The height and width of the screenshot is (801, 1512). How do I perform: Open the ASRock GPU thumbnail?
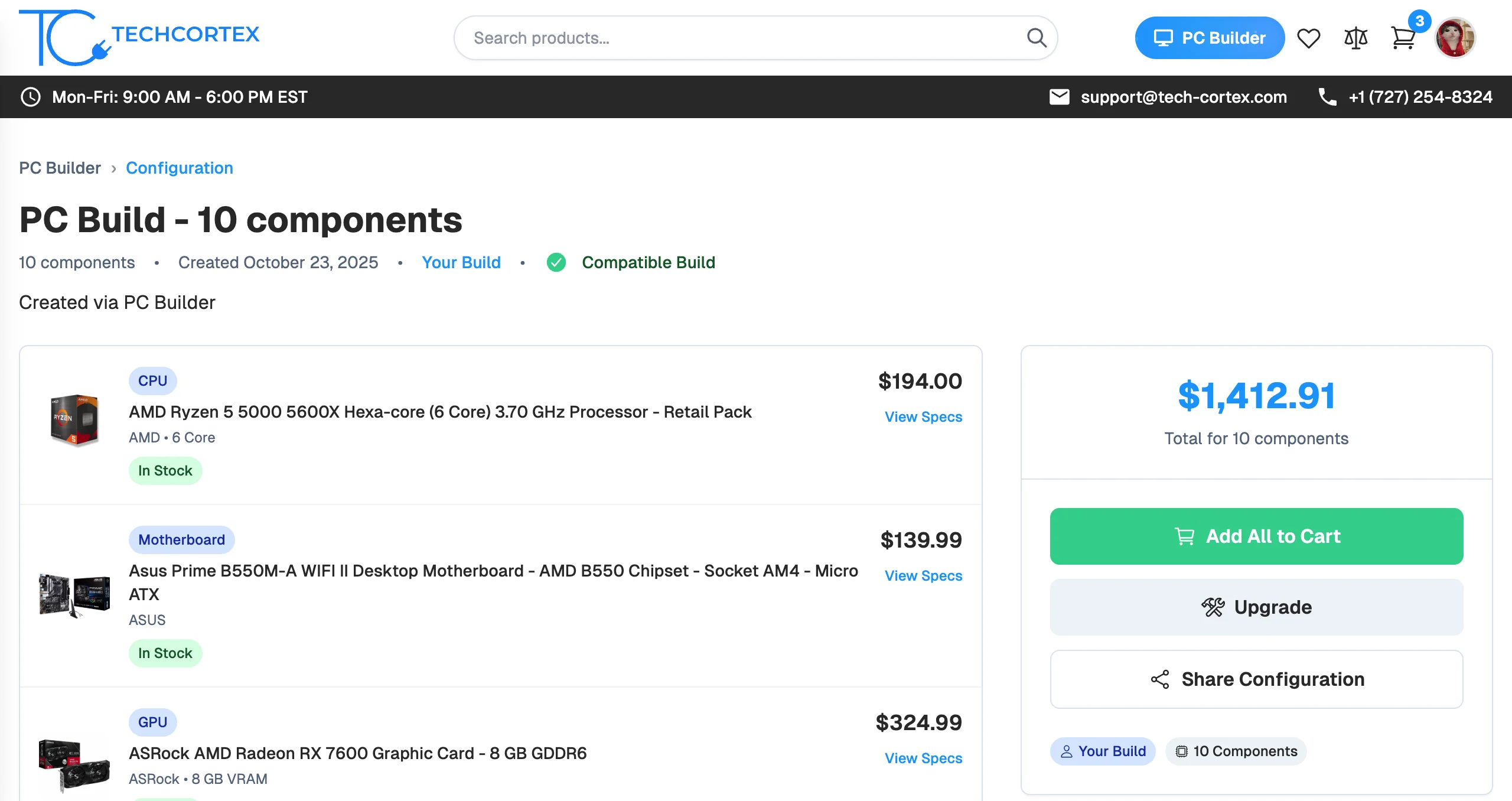74,765
